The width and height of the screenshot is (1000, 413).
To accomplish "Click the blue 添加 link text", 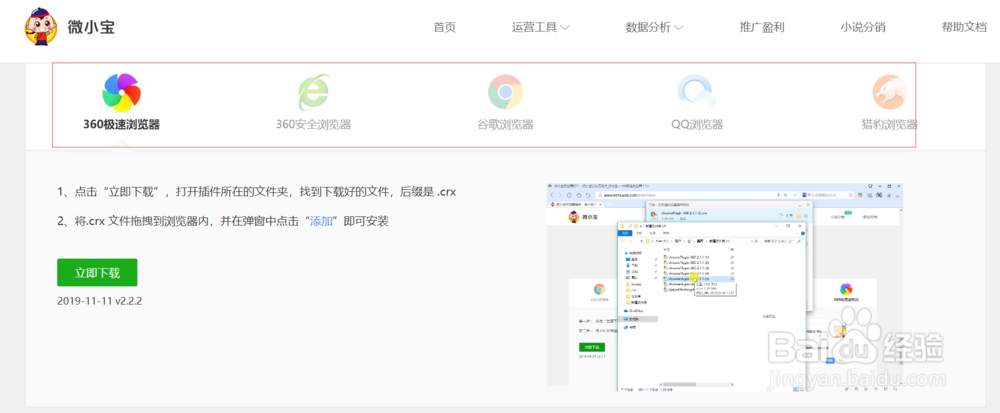I will pyautogui.click(x=321, y=221).
